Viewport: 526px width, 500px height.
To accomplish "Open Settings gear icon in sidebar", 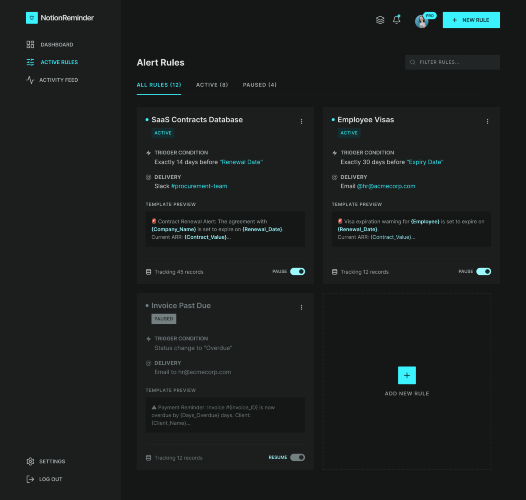I will pyautogui.click(x=30, y=461).
